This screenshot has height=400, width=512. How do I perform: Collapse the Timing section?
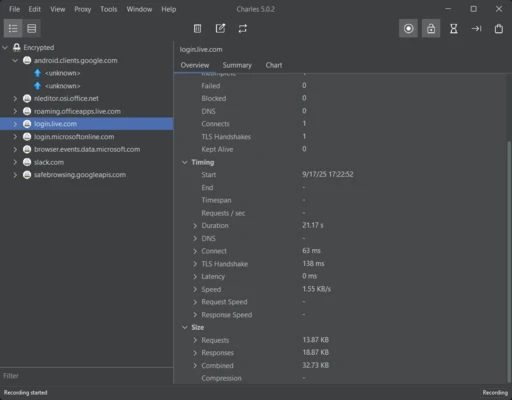tap(185, 162)
